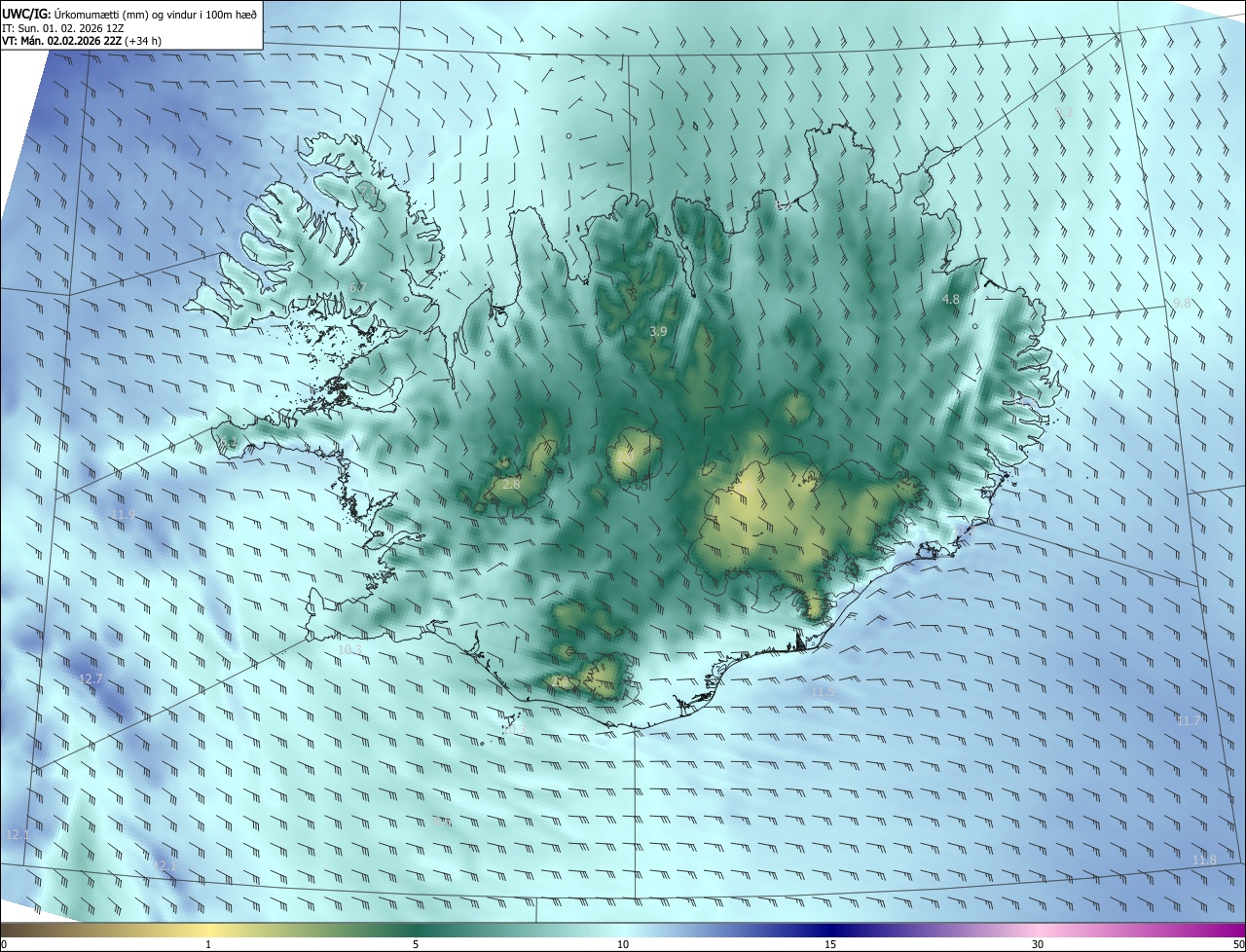Click the map value '4.8'
The image size is (1246, 952).
pyautogui.click(x=951, y=300)
